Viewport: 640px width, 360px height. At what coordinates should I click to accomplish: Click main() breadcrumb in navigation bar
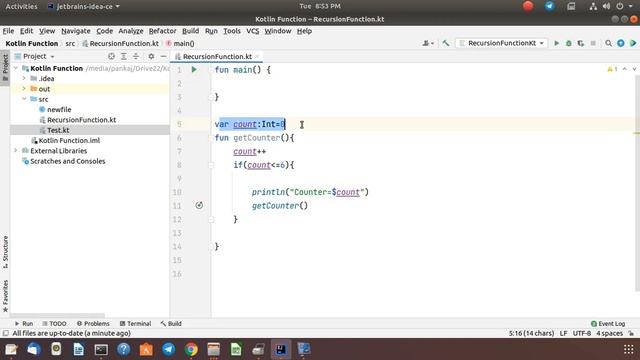click(x=180, y=43)
